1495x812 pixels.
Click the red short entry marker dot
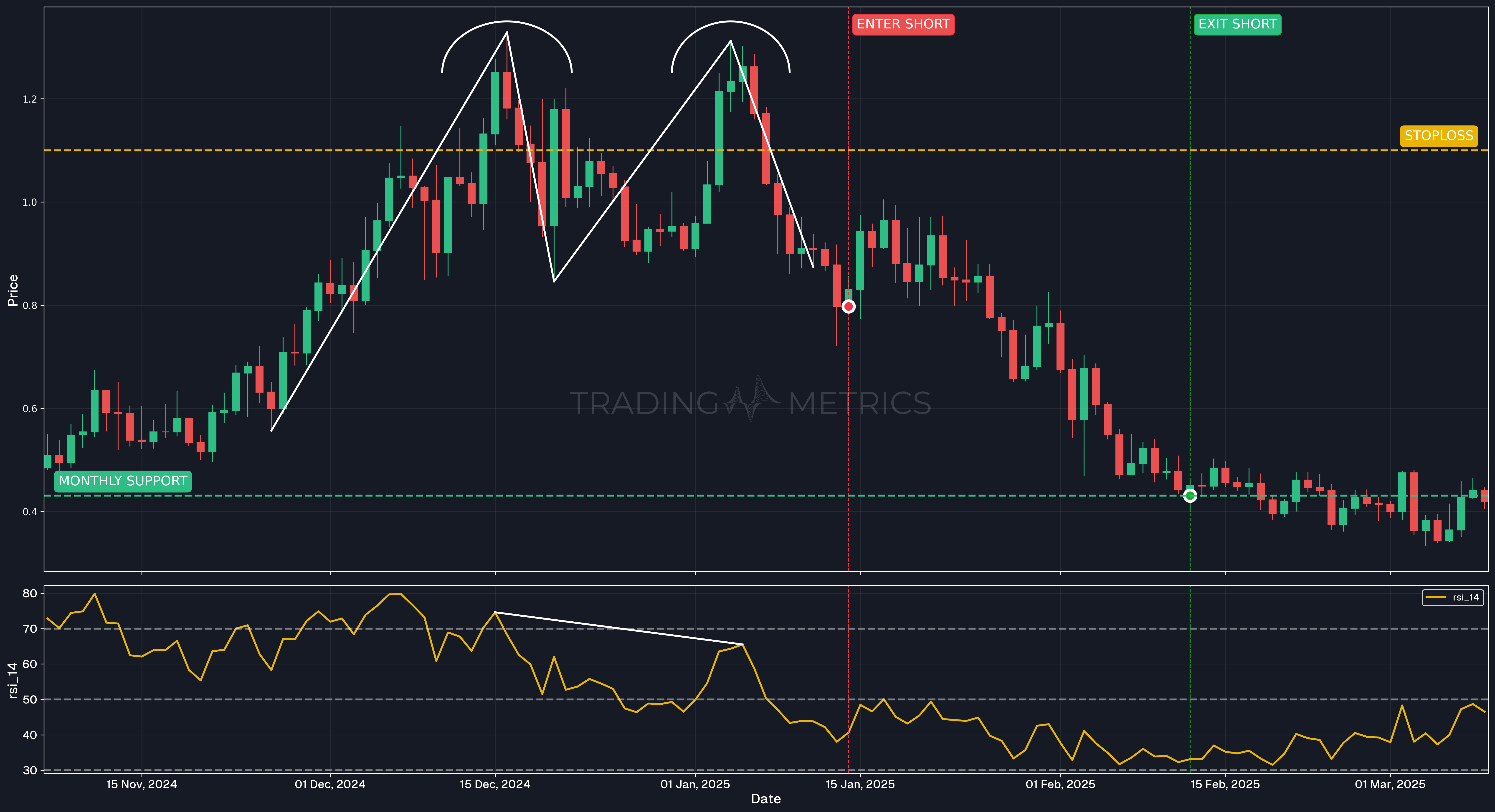pos(849,306)
